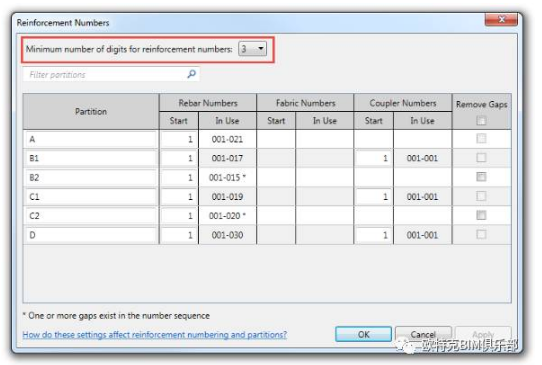Select partition name field C2
Image resolution: width=542 pixels, height=365 pixels.
point(91,216)
